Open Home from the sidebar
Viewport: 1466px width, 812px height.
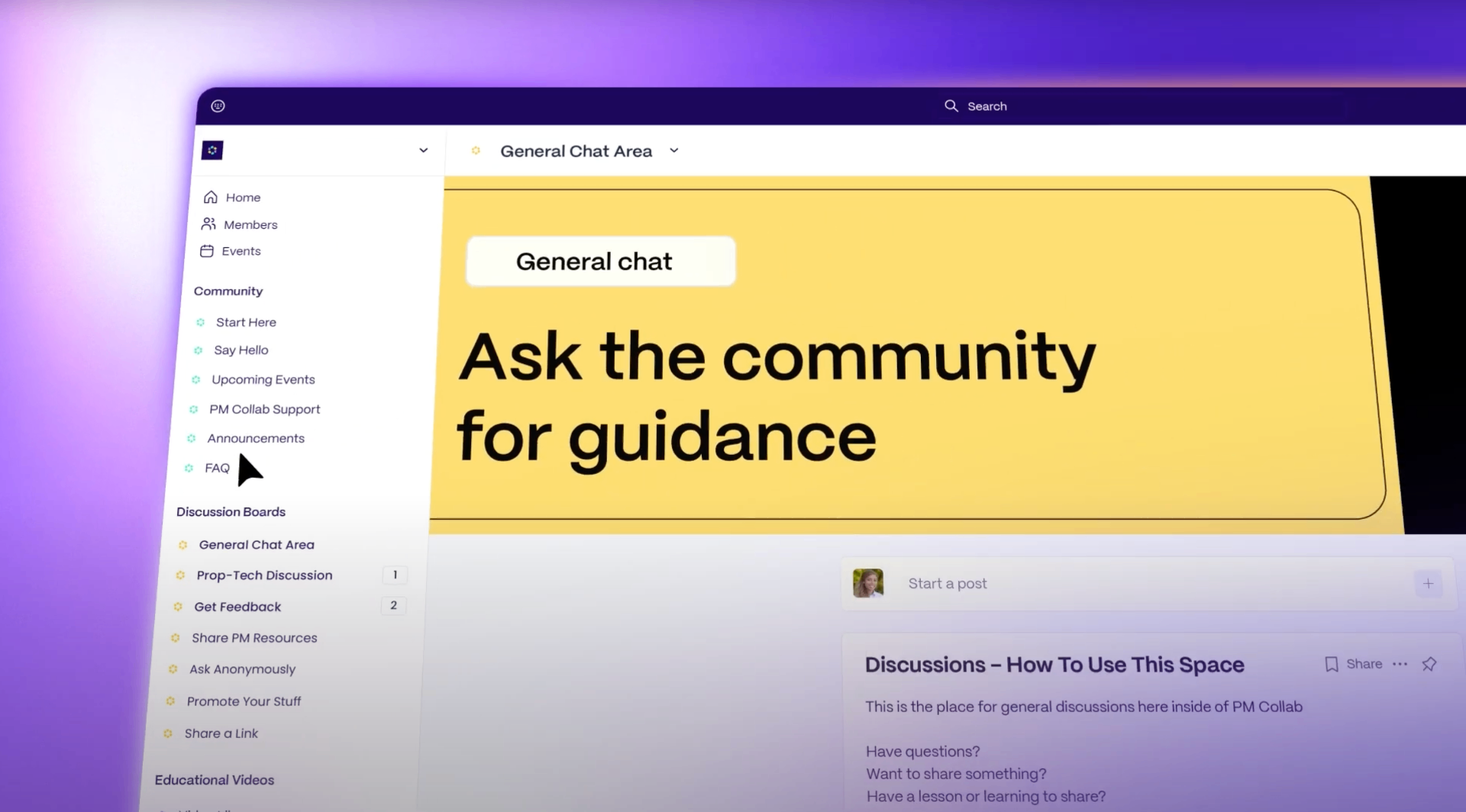coord(242,198)
